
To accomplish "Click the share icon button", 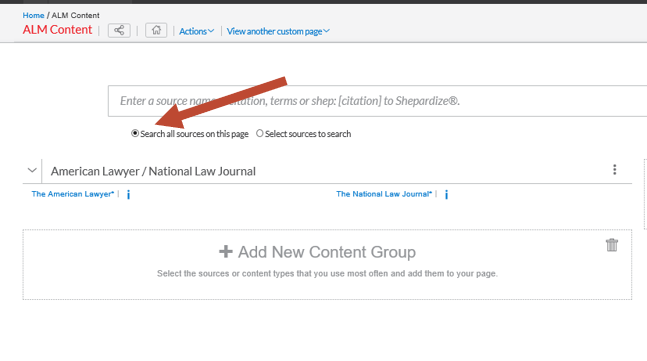I will (119, 30).
